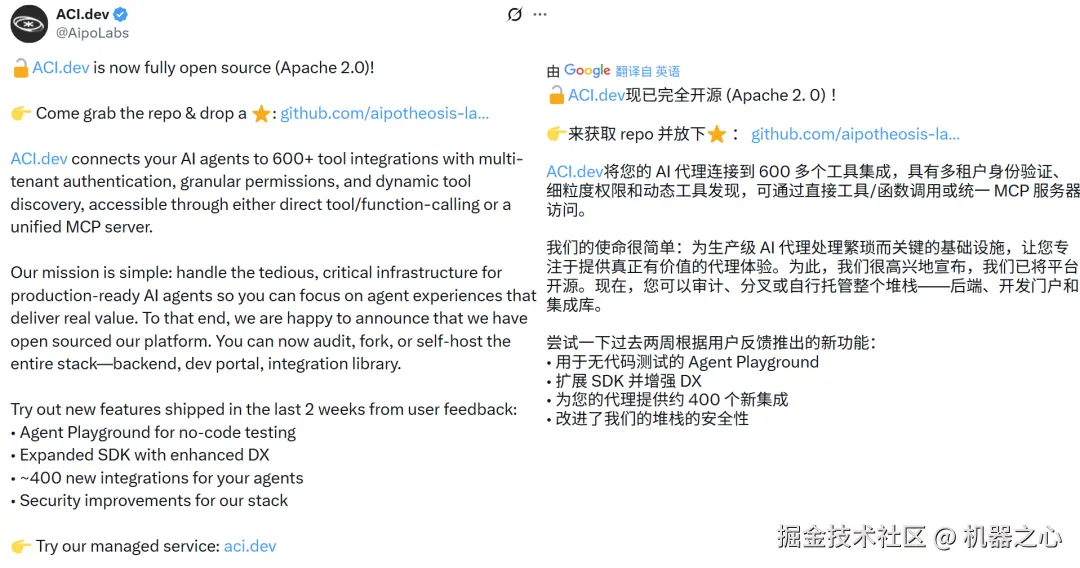This screenshot has height=568, width=1080.
Task: Open ACI.dev link in the Chinese headline
Action: [597, 96]
